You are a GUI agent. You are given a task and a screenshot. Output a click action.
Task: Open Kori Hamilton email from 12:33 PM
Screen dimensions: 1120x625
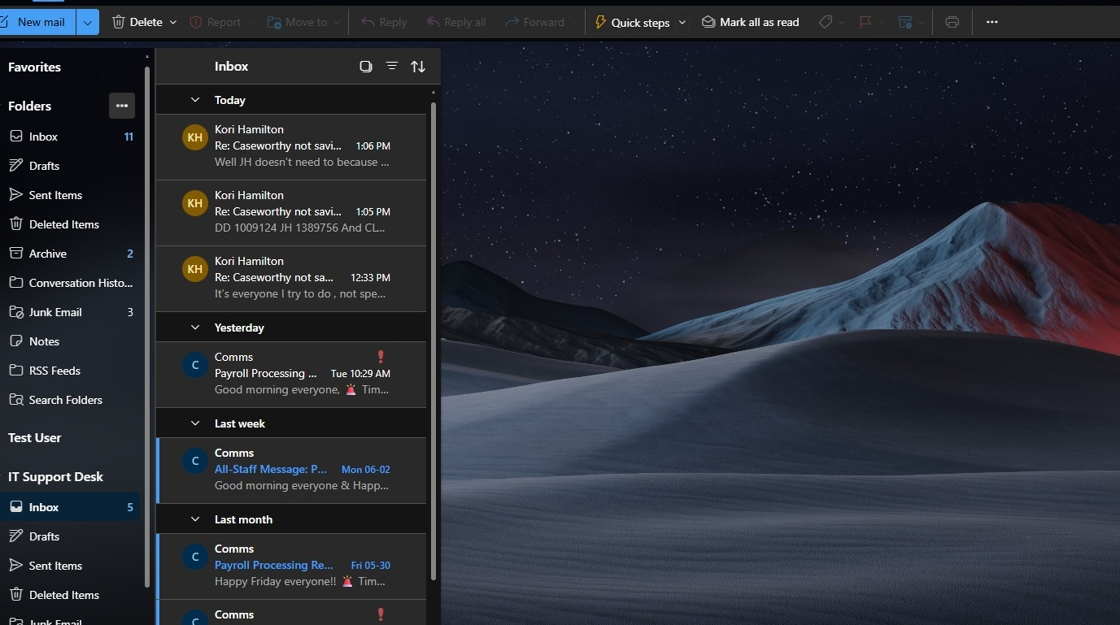[x=291, y=278]
